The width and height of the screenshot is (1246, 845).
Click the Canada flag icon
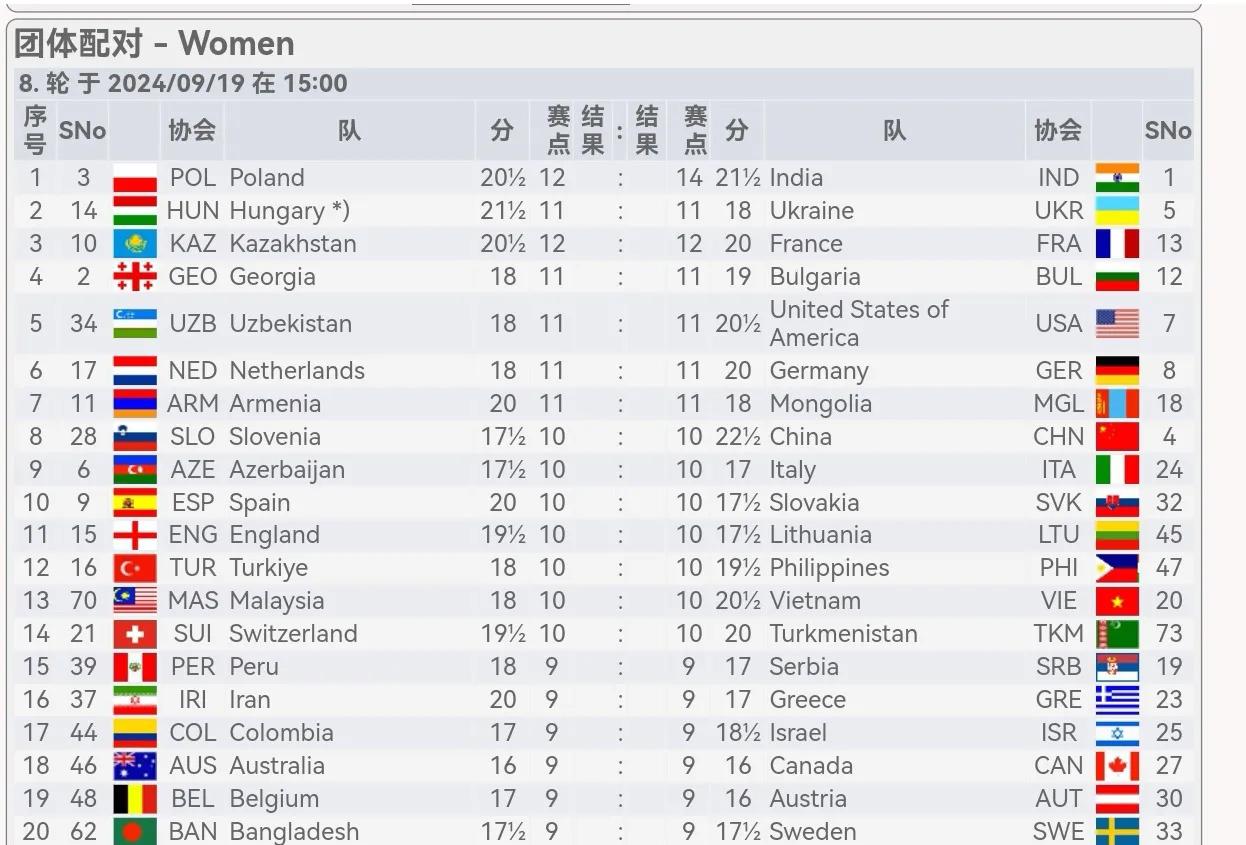coord(1117,766)
